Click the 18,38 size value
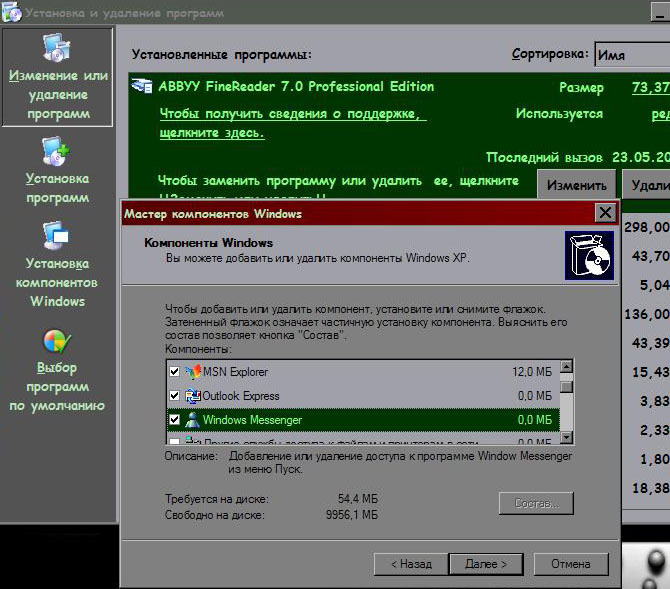 click(x=651, y=488)
